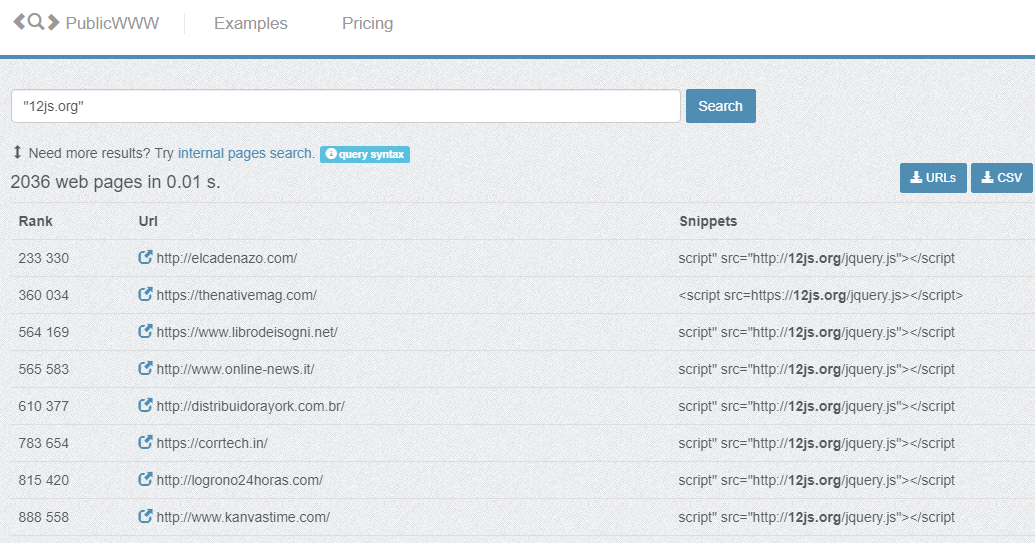This screenshot has width=1035, height=543.
Task: Open external link icon for librodeisogni.net
Action: tap(145, 332)
